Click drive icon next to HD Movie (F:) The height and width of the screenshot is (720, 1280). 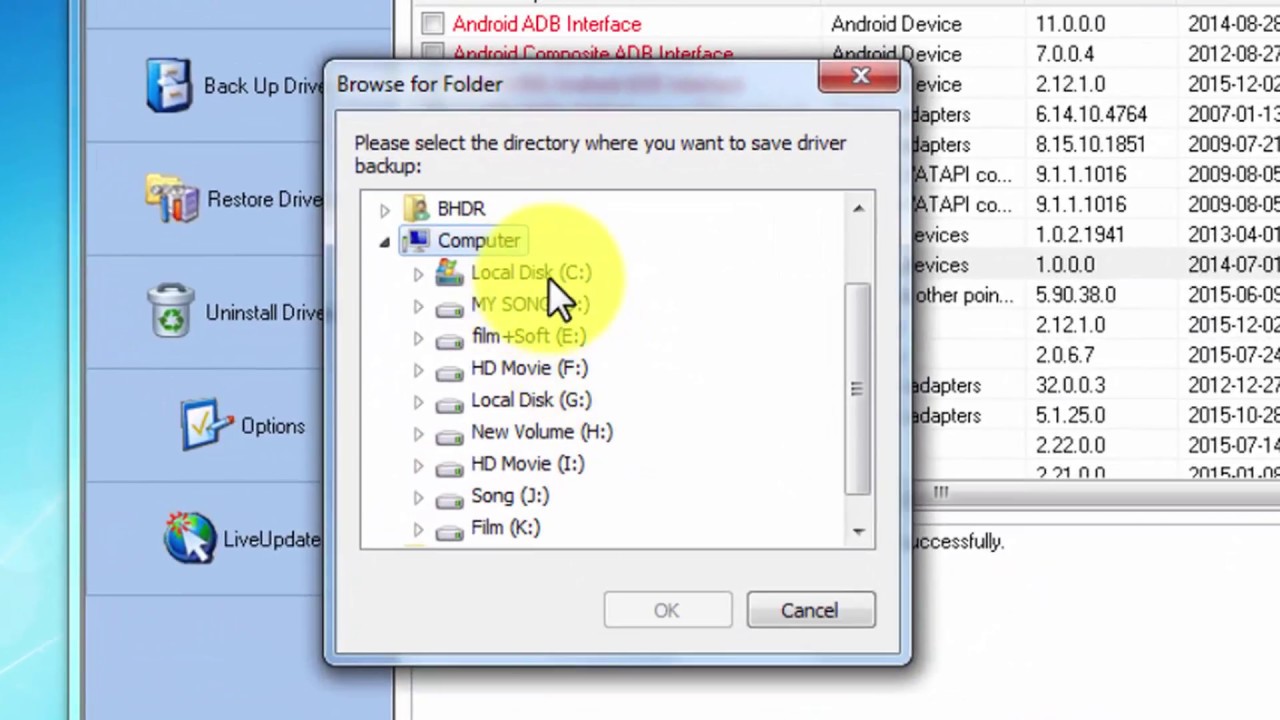(x=449, y=371)
